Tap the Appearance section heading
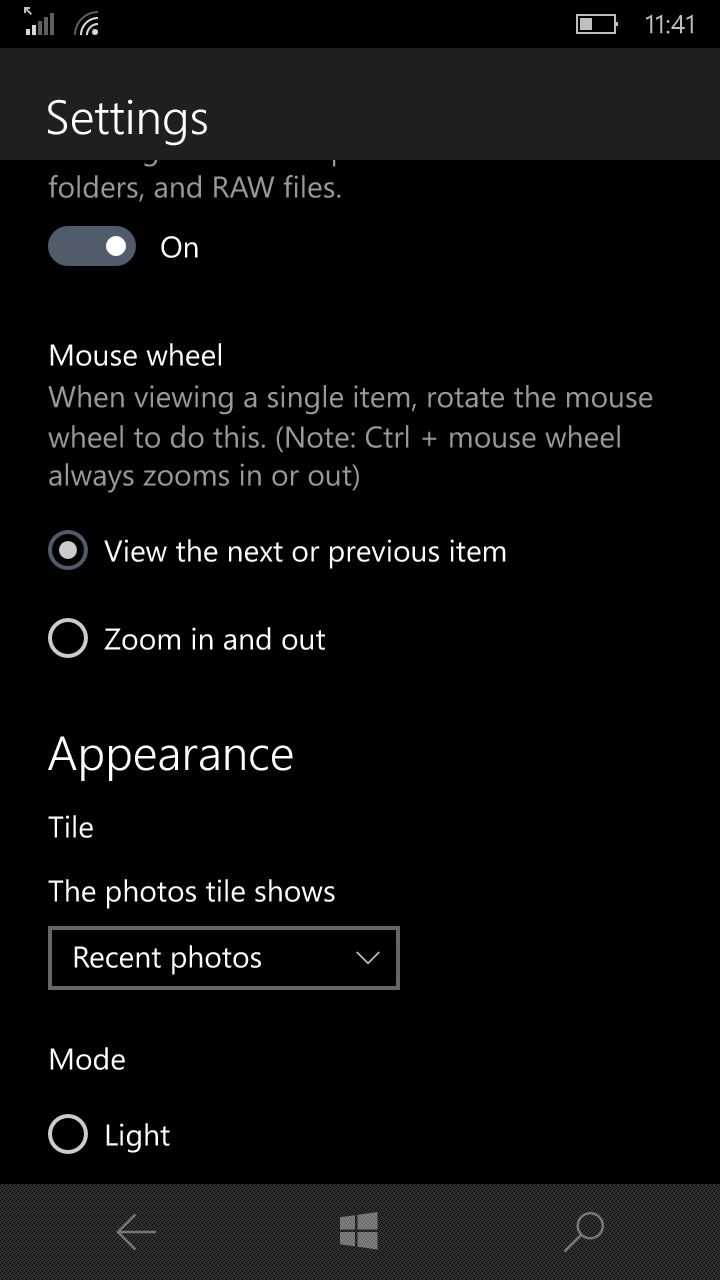 click(171, 754)
